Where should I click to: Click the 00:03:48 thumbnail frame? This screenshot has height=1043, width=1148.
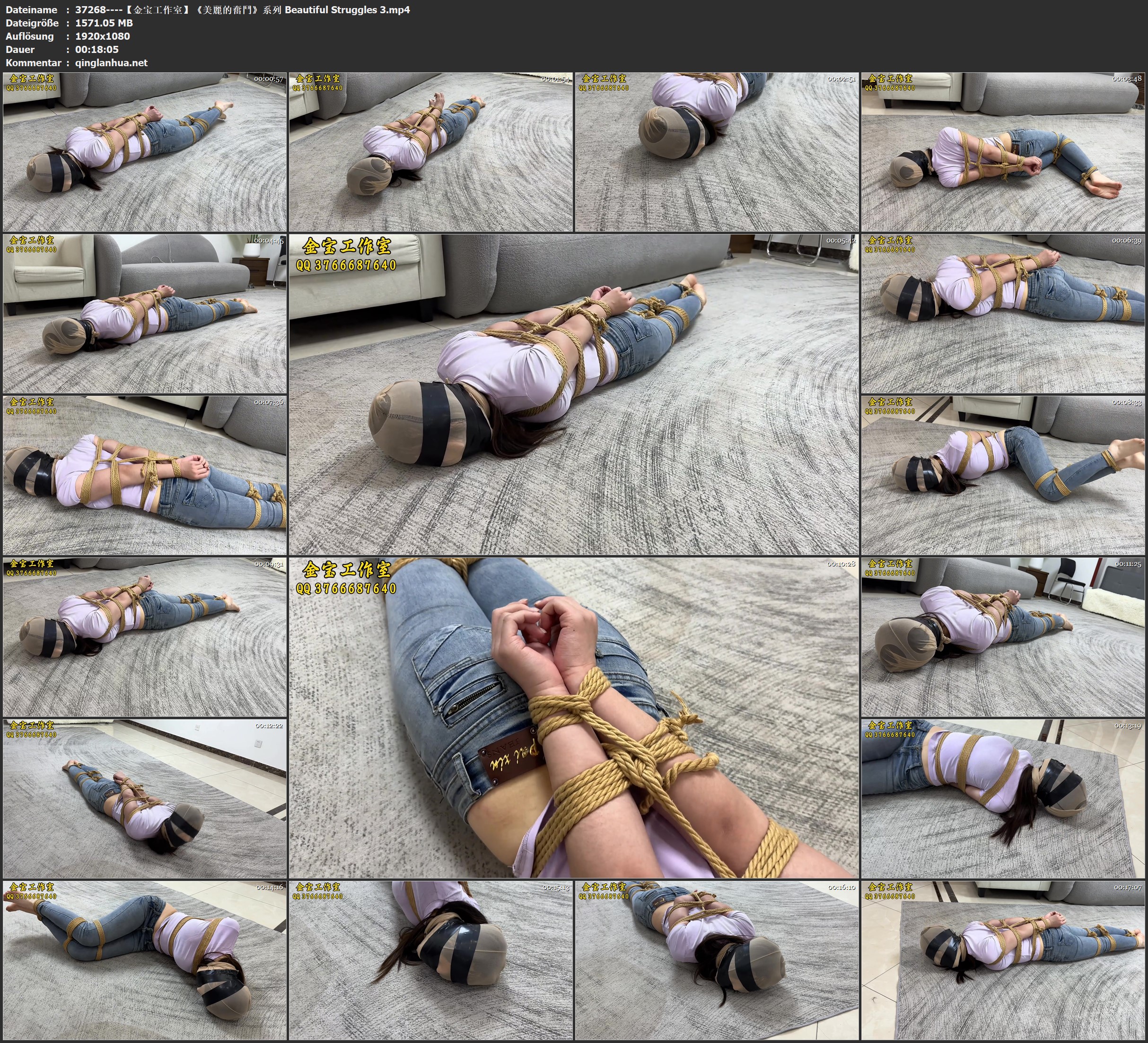pos(1003,152)
